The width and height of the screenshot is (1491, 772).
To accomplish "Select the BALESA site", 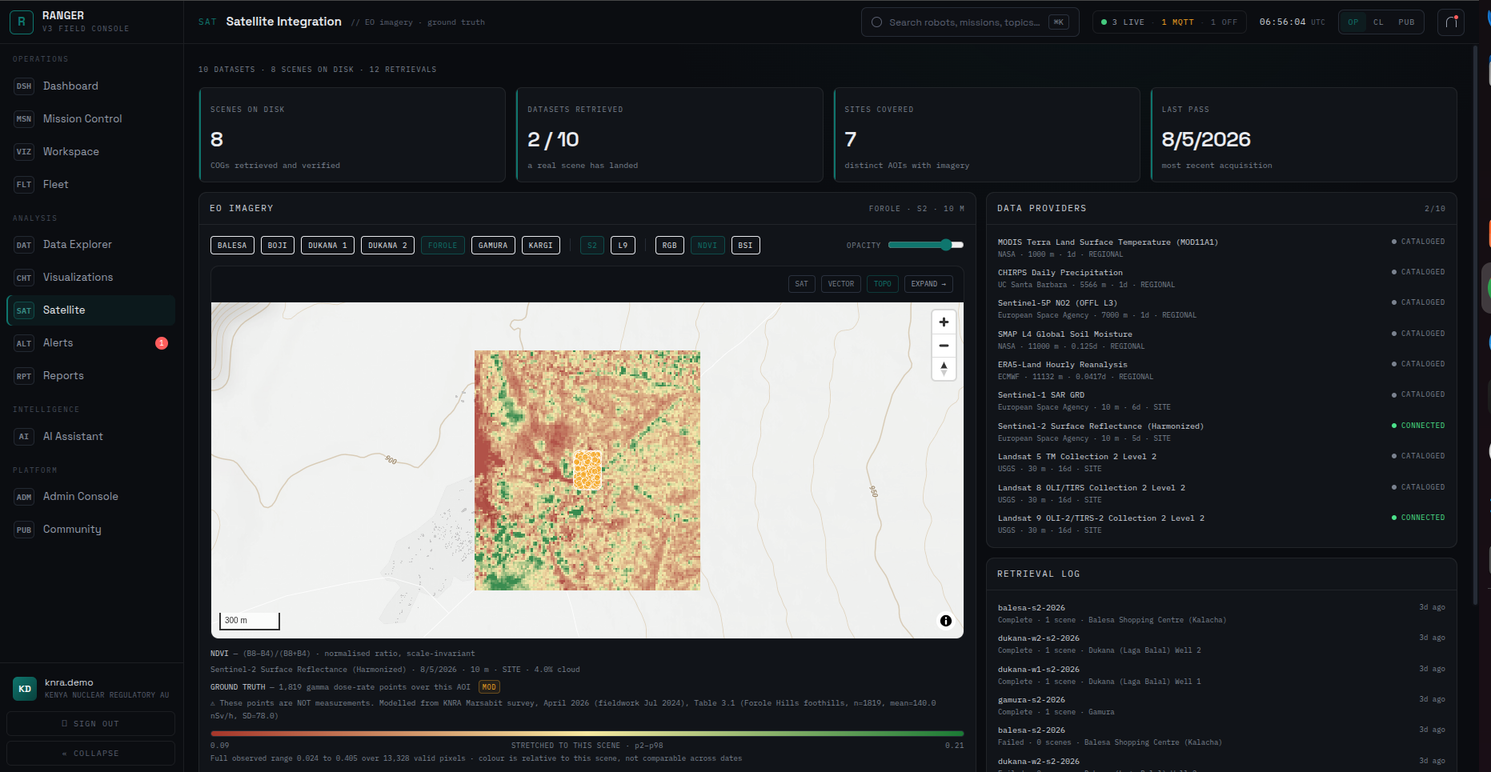I will (232, 245).
